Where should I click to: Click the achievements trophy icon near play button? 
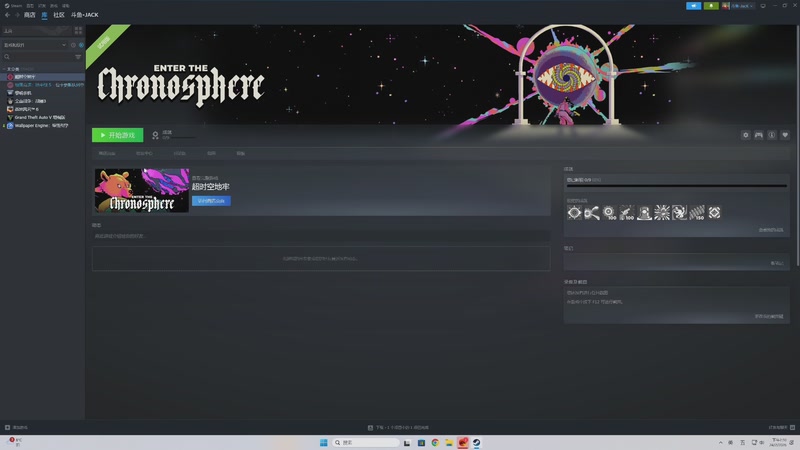(156, 135)
